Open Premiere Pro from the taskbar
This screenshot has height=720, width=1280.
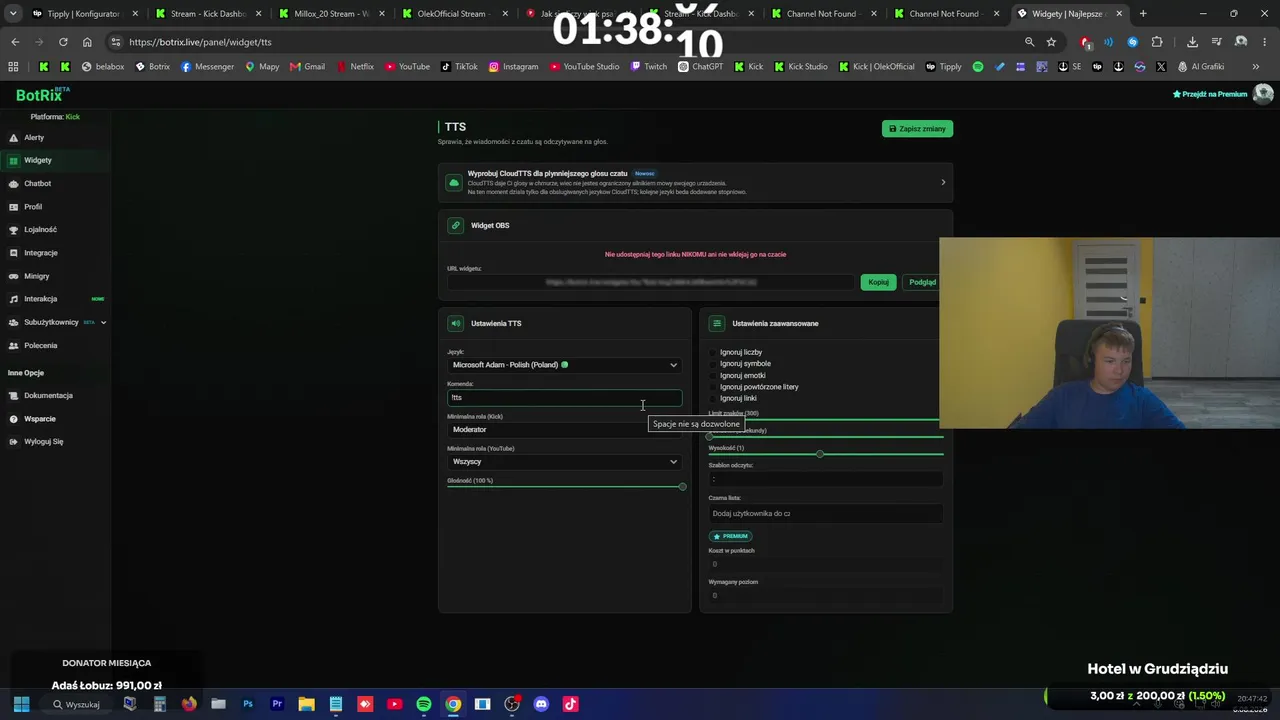click(x=277, y=704)
